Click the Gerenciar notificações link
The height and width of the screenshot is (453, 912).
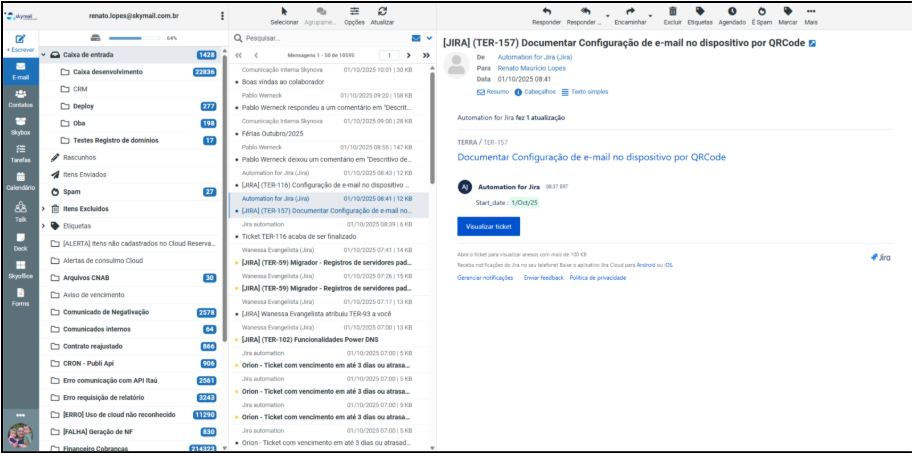pos(484,277)
